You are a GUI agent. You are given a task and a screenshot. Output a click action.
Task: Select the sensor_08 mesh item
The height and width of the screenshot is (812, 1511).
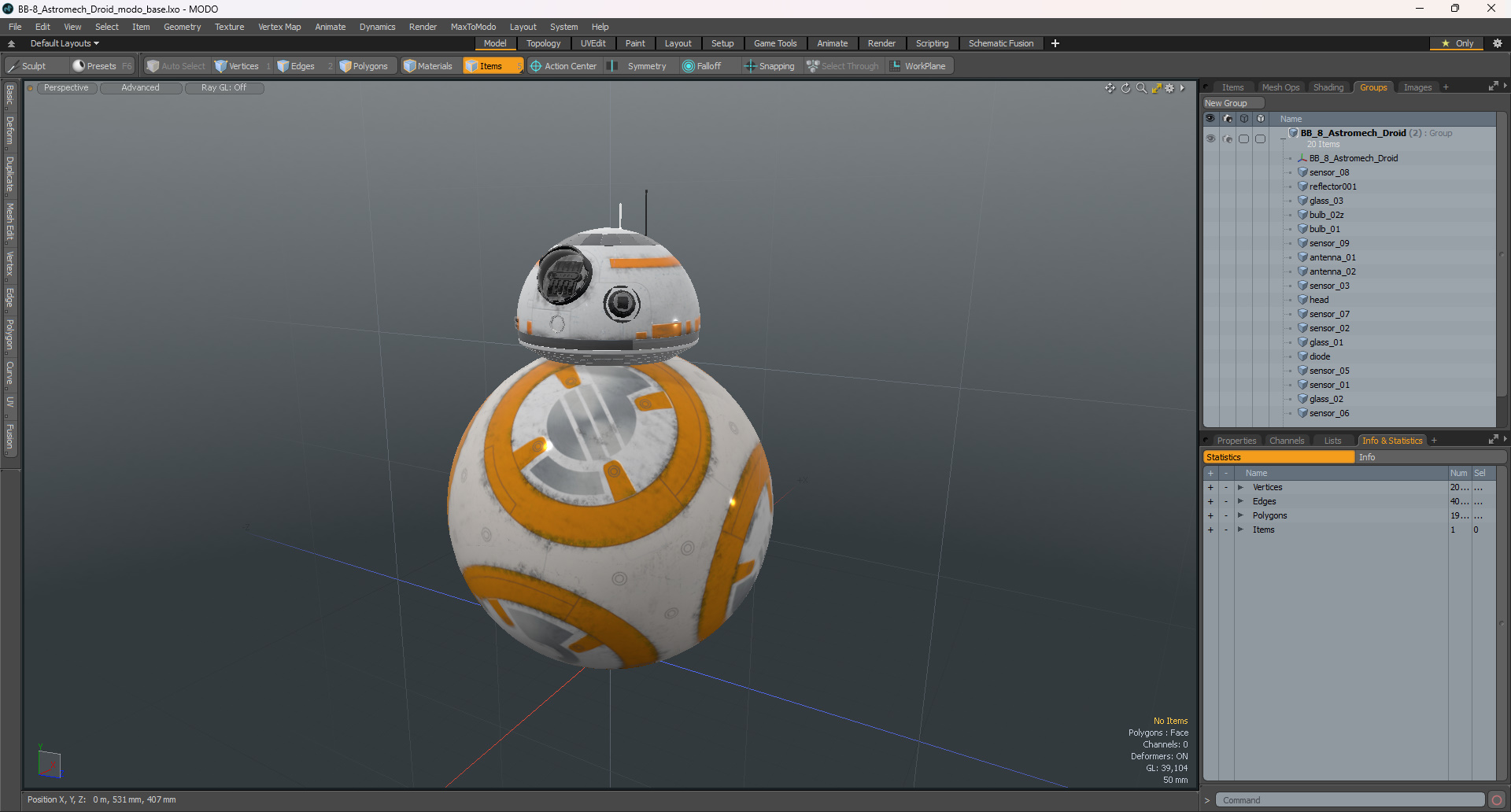1329,172
